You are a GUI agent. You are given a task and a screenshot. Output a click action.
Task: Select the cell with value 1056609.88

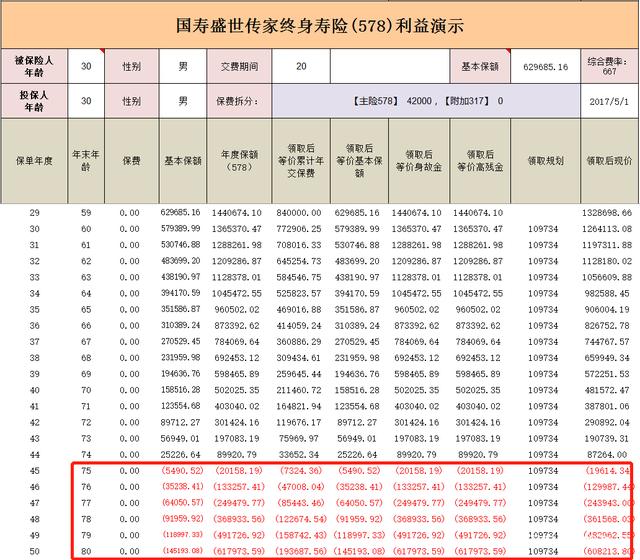tap(607, 278)
